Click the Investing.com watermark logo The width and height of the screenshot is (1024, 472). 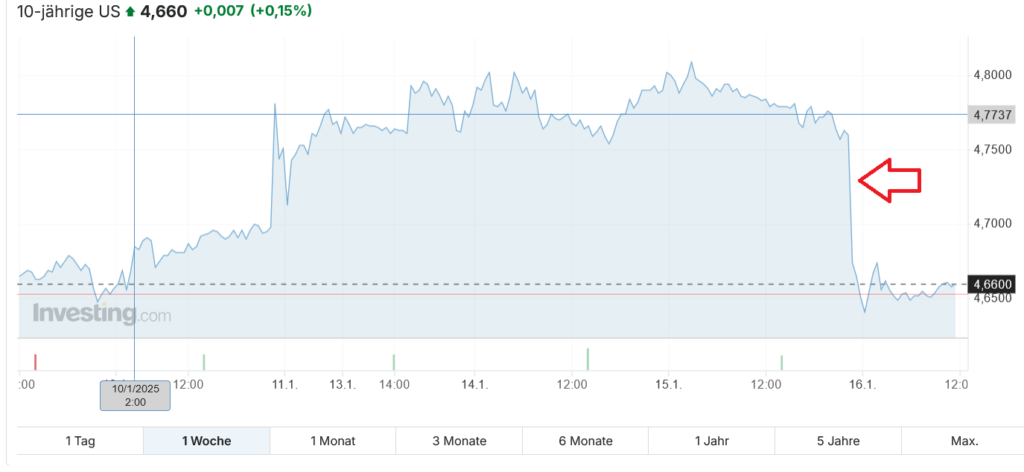pos(101,314)
